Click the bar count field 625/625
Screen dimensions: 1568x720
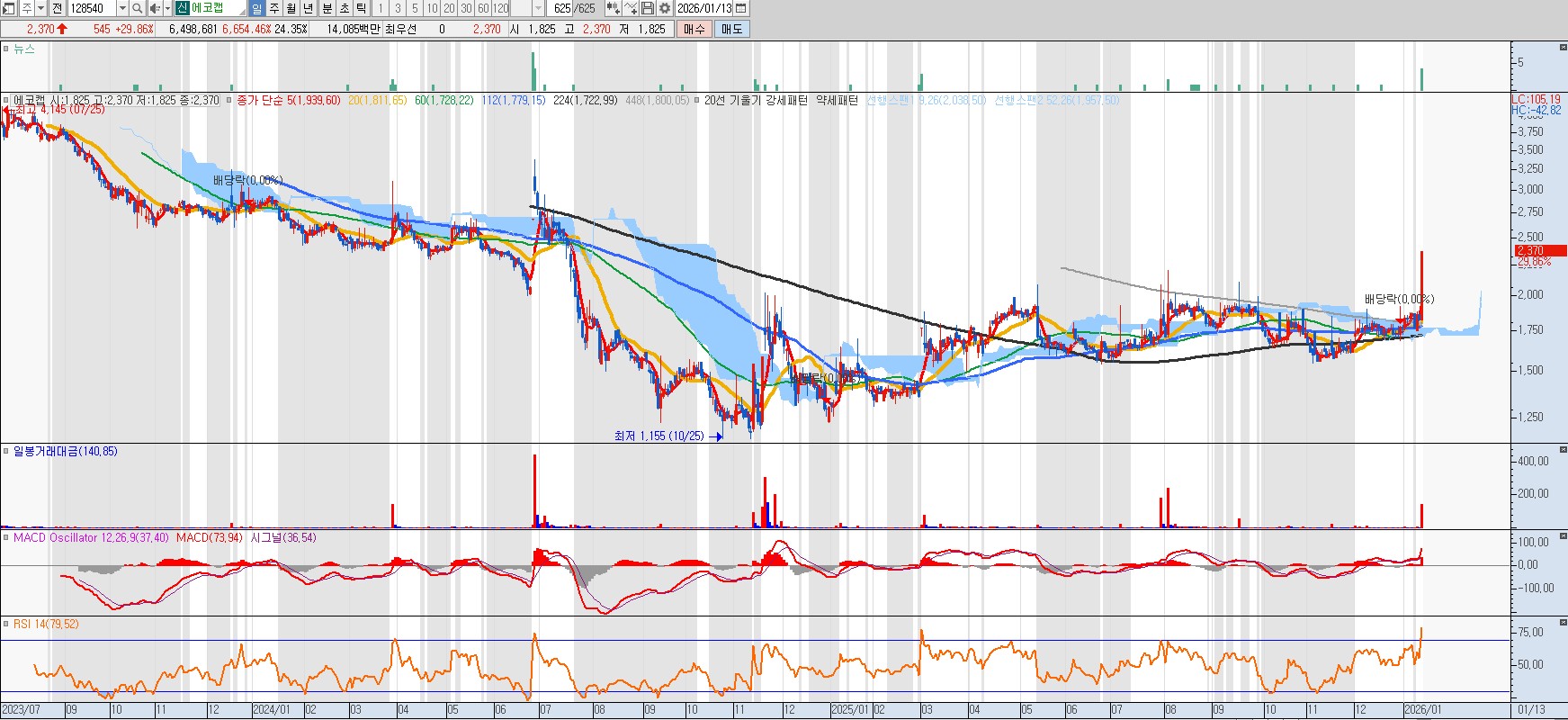[574, 8]
